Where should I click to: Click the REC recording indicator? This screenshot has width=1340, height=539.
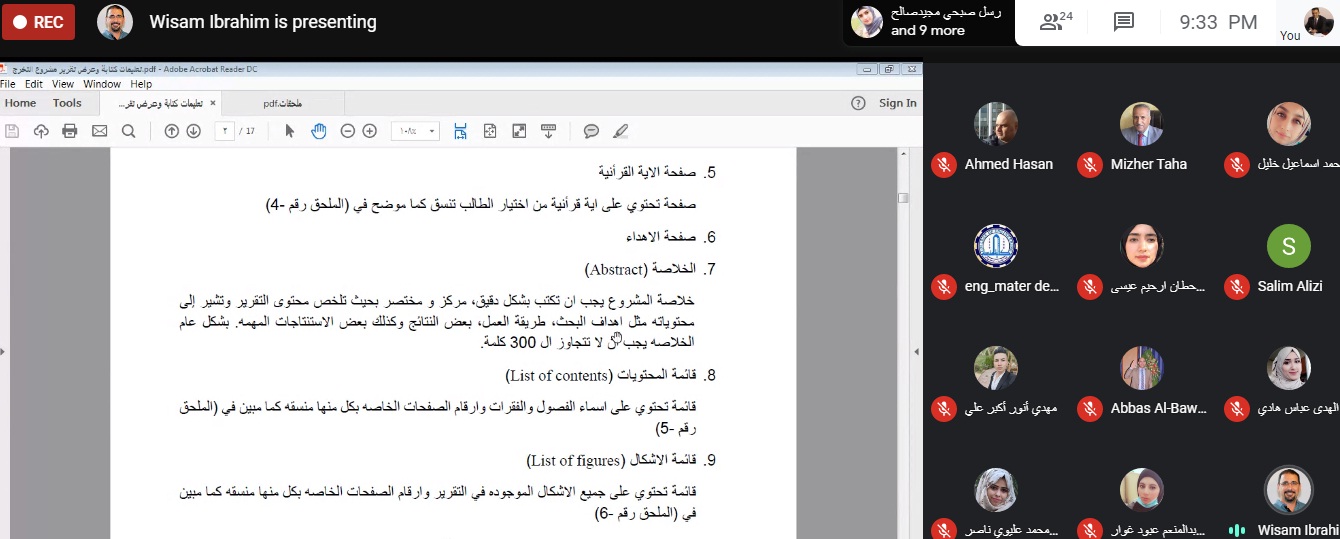[x=38, y=22]
